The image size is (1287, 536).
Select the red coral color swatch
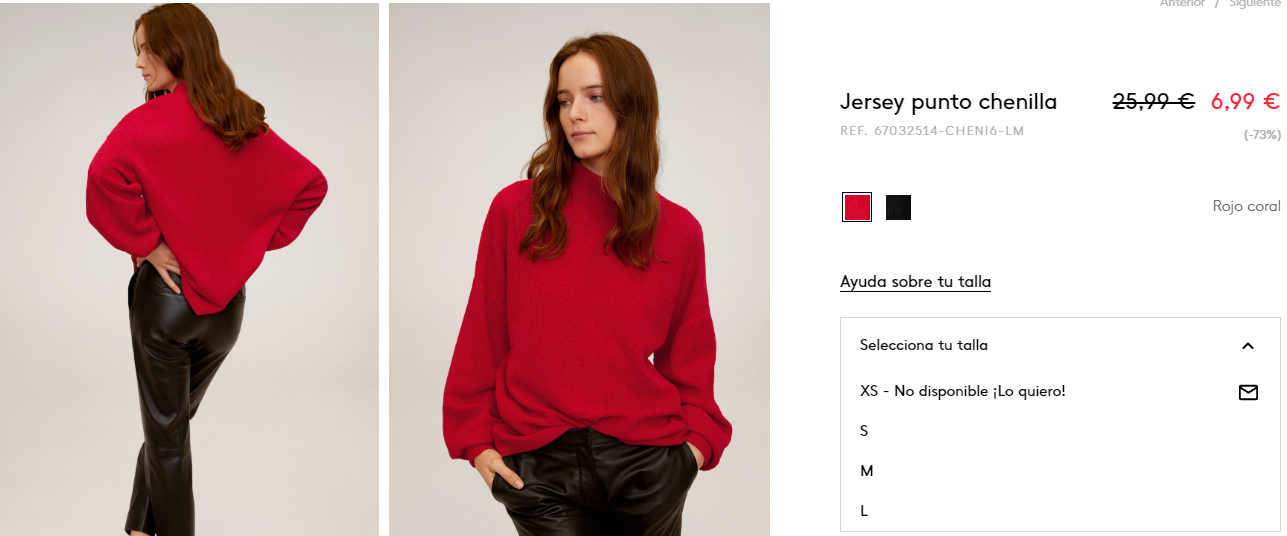pyautogui.click(x=857, y=207)
